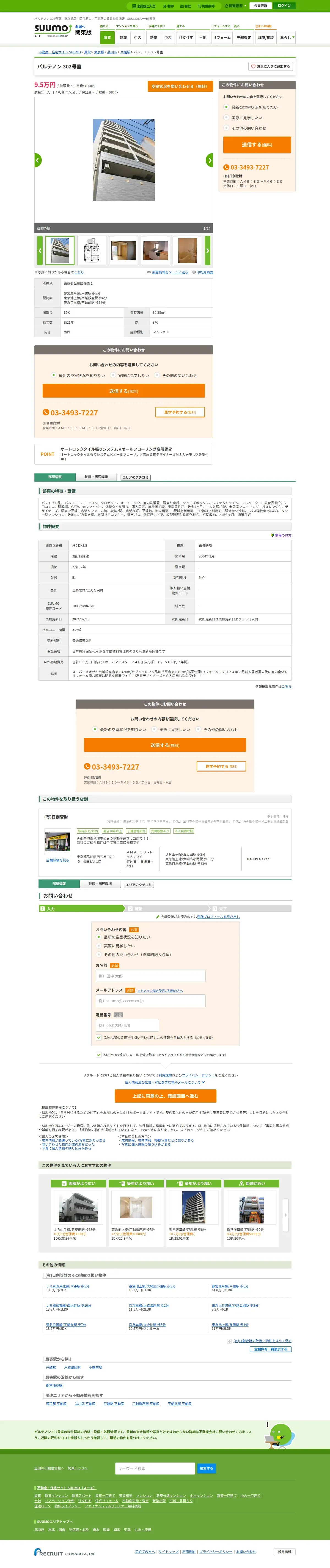Open the 物件 saved properties icon

pyautogui.click(x=168, y=5)
